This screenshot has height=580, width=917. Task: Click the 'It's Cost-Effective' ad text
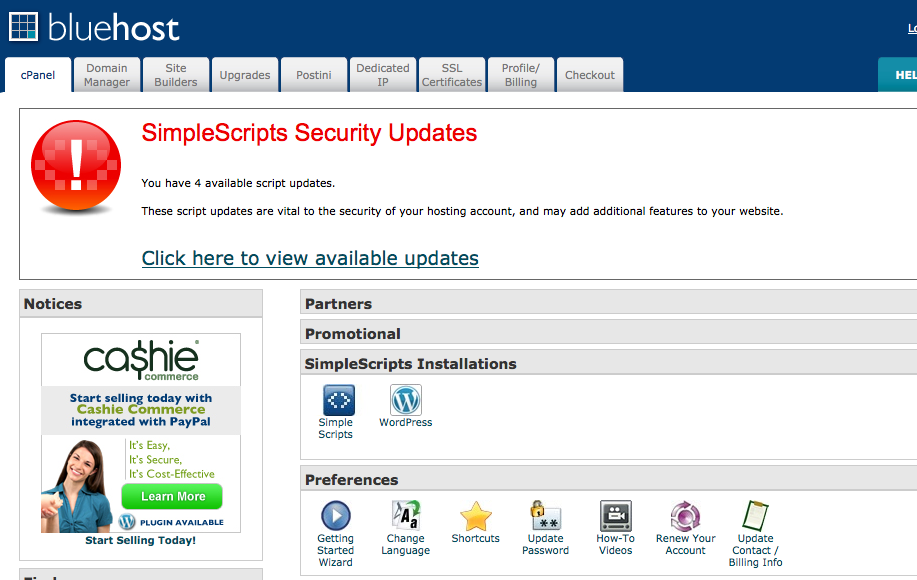(x=172, y=474)
